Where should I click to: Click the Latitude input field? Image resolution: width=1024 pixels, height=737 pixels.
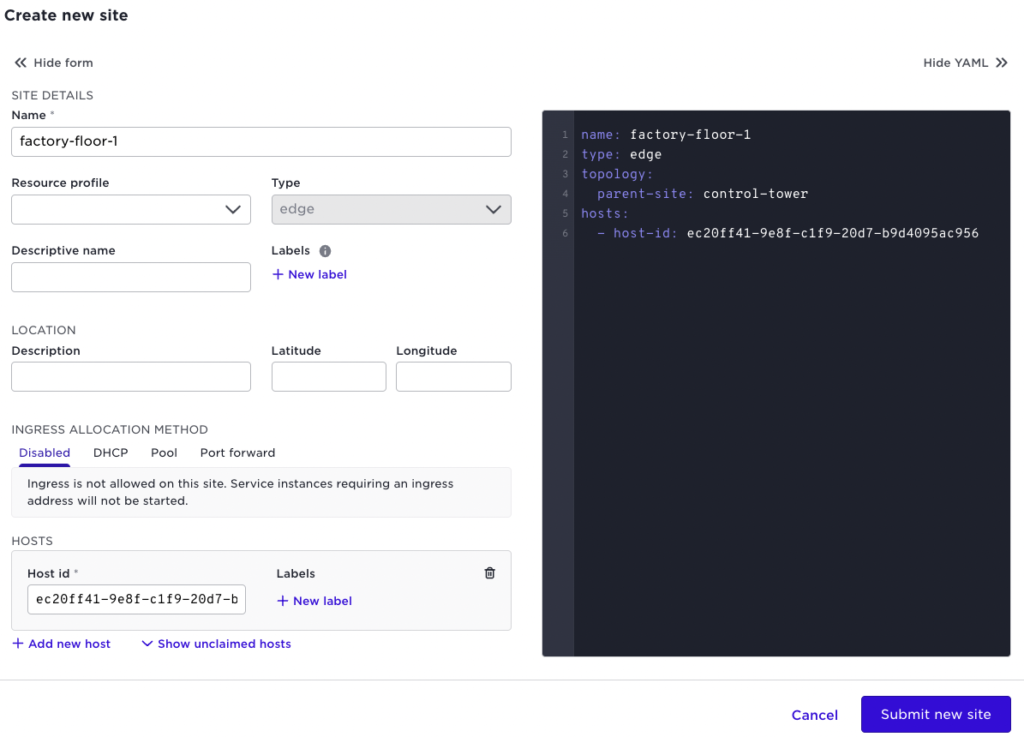pos(328,376)
